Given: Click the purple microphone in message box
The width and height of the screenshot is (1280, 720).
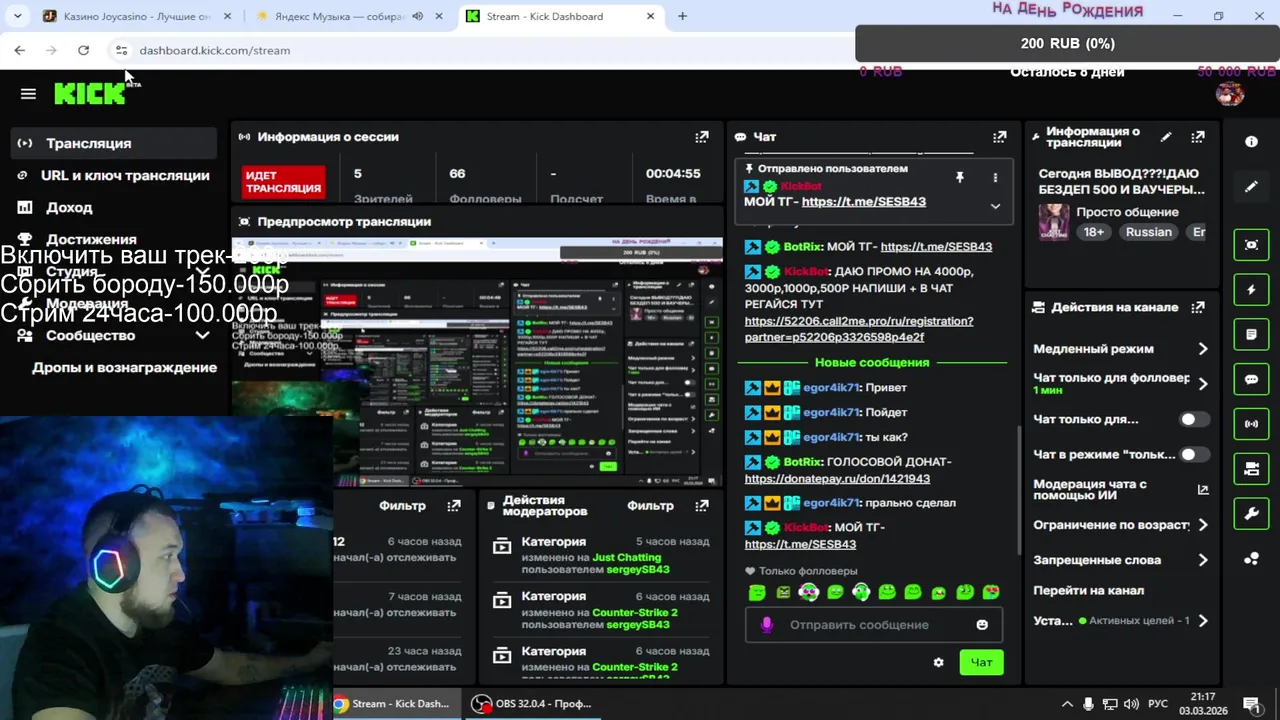Looking at the screenshot, I should tap(767, 625).
